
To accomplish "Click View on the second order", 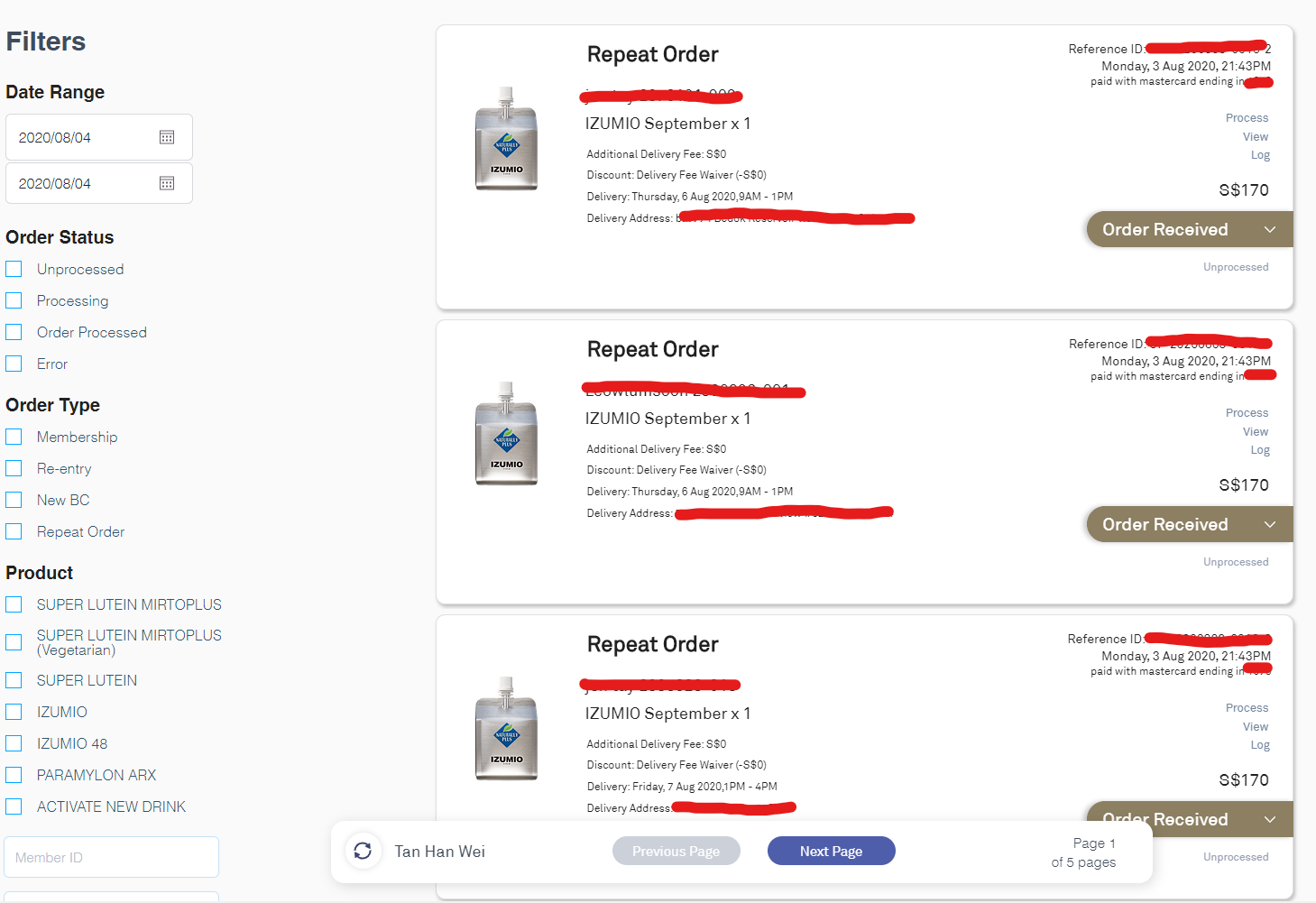I will click(x=1255, y=431).
